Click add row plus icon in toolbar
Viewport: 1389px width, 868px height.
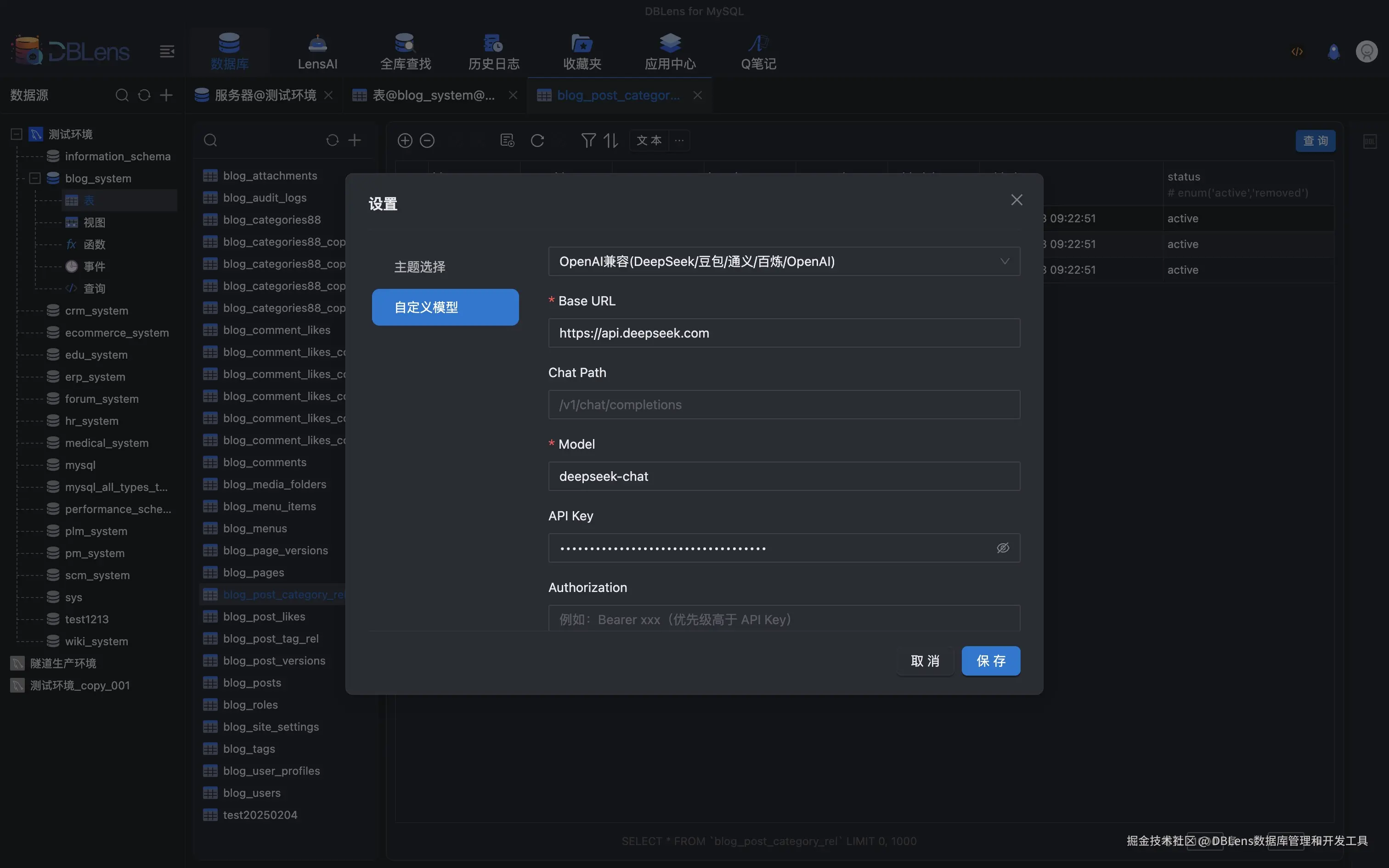point(405,141)
